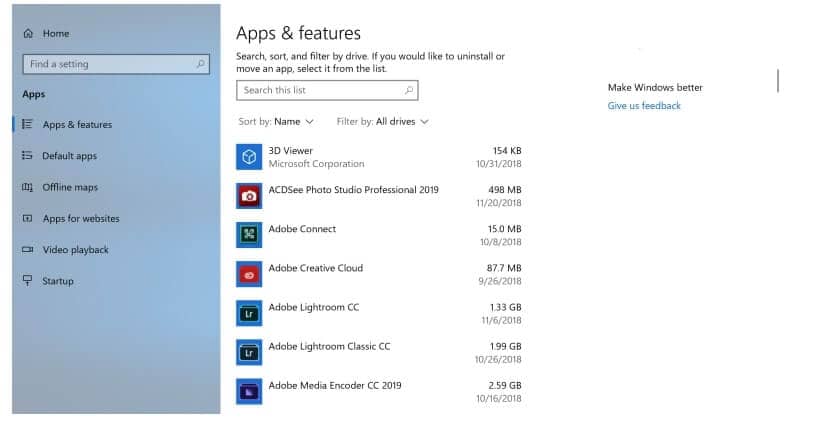Click the Apps sidebar section header
819x433 pixels.
[33, 95]
